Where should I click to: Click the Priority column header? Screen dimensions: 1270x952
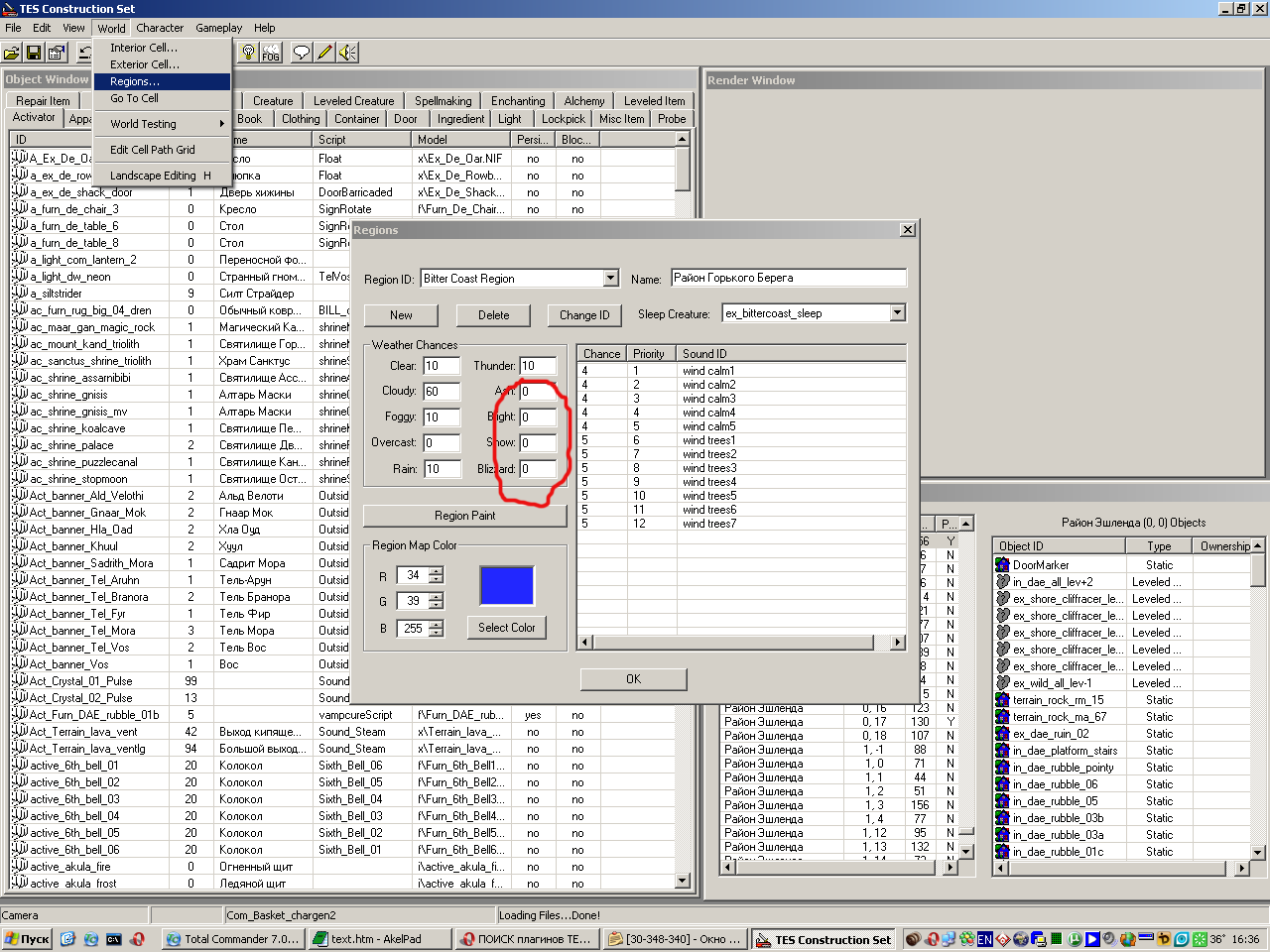pyautogui.click(x=651, y=354)
